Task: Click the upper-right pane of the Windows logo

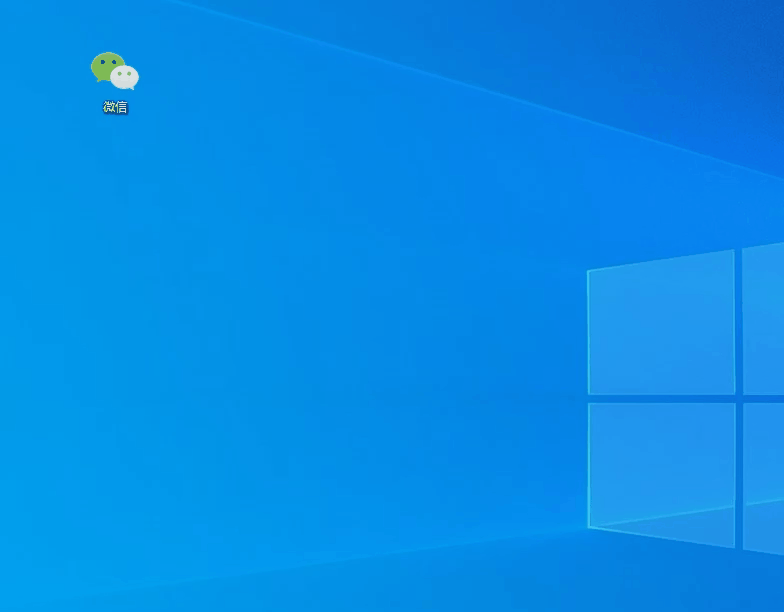Action: [763, 318]
